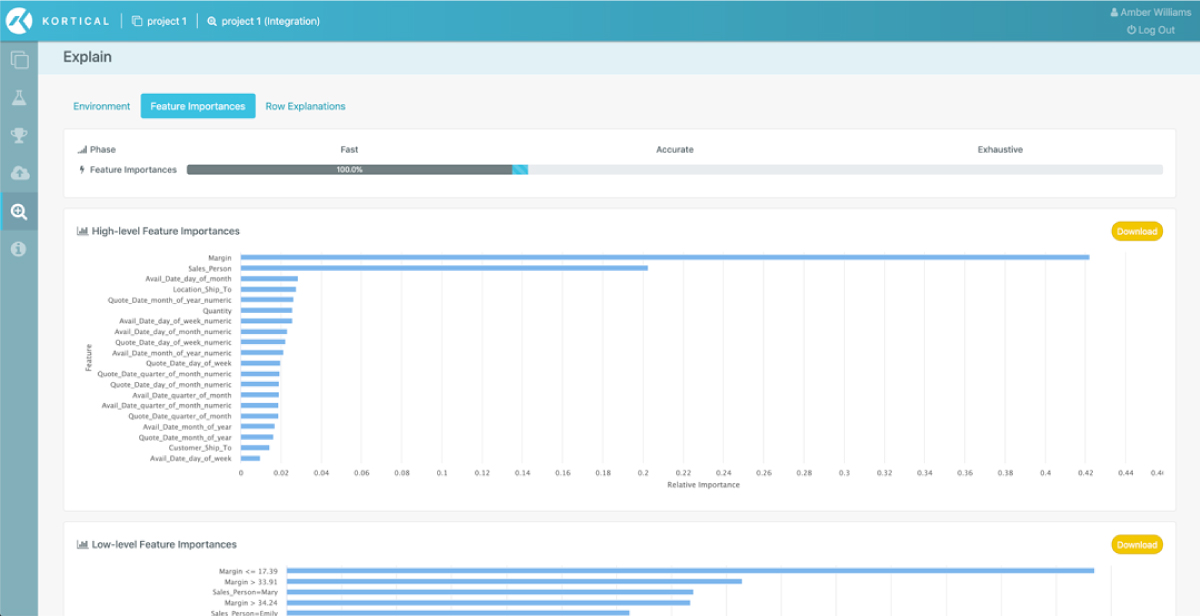The width and height of the screenshot is (1200, 616).
Task: Click the Quantity feature label
Action: pyautogui.click(x=217, y=310)
